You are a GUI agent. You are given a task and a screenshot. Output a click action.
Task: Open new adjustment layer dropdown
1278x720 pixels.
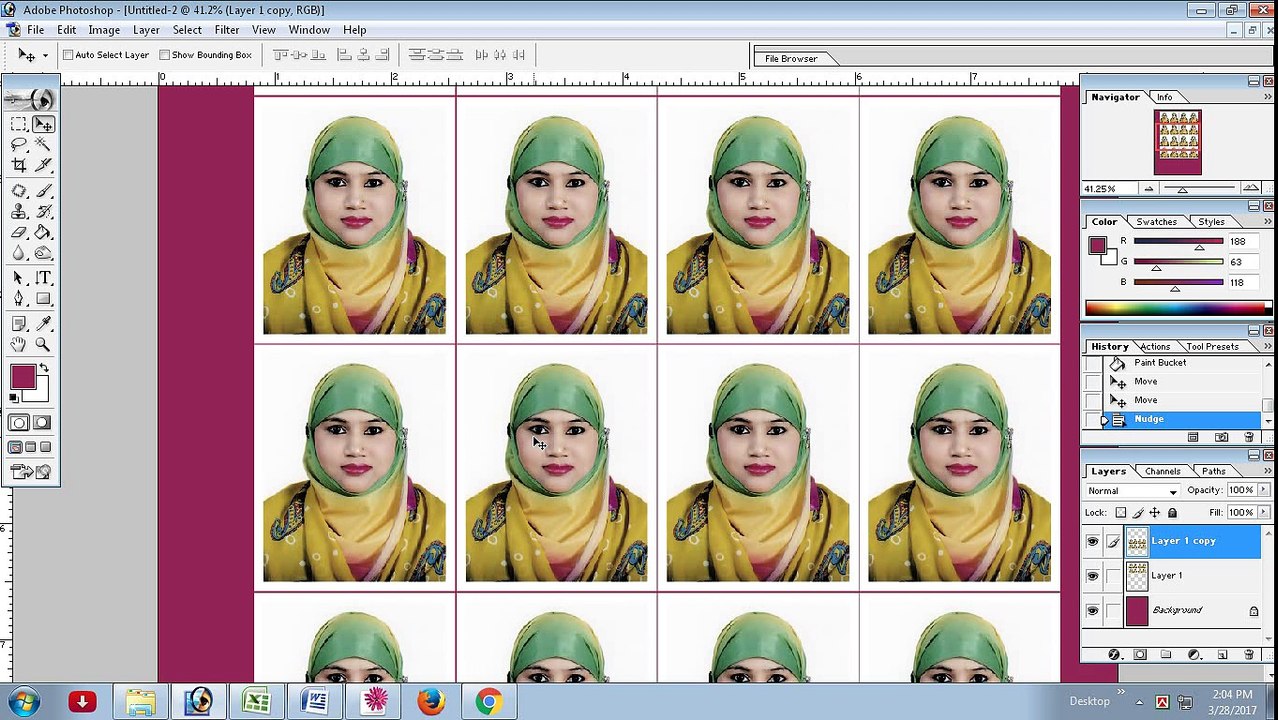tap(1194, 655)
